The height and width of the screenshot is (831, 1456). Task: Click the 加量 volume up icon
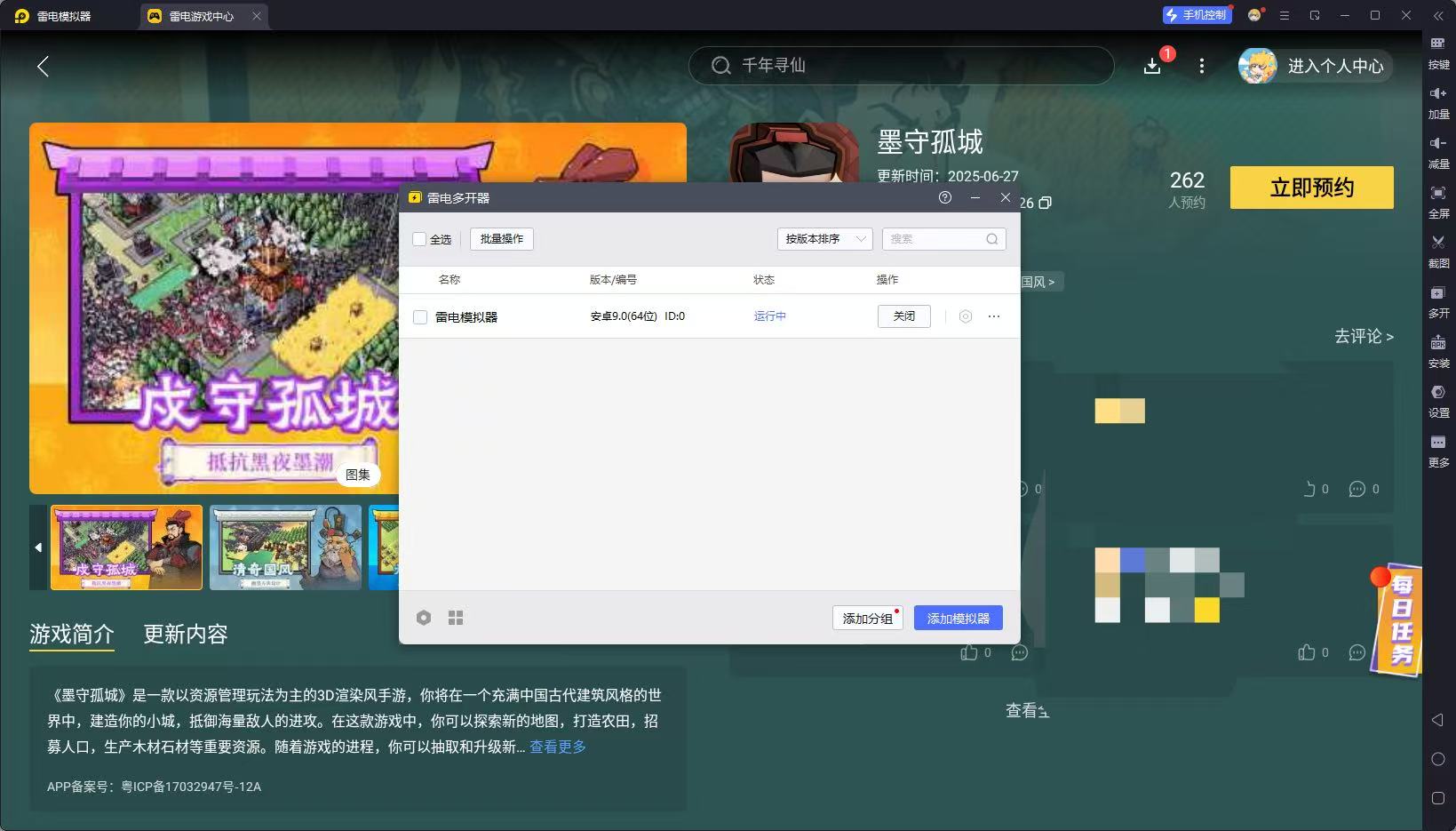1438,94
